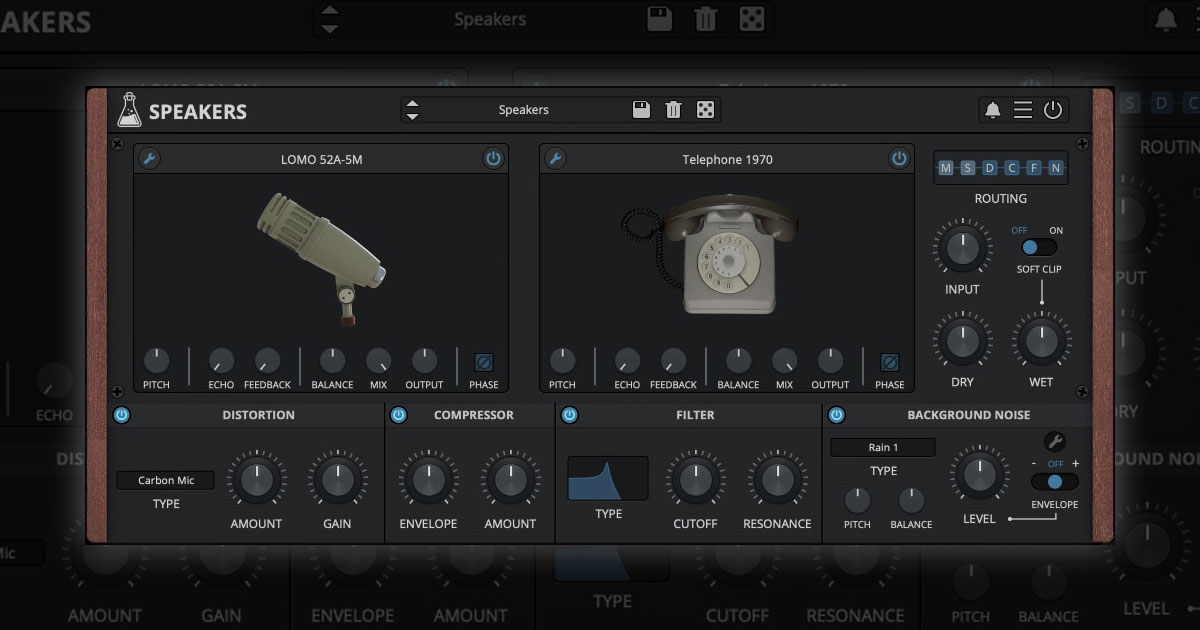Move the Envelope slider in Background Noise

[1056, 482]
